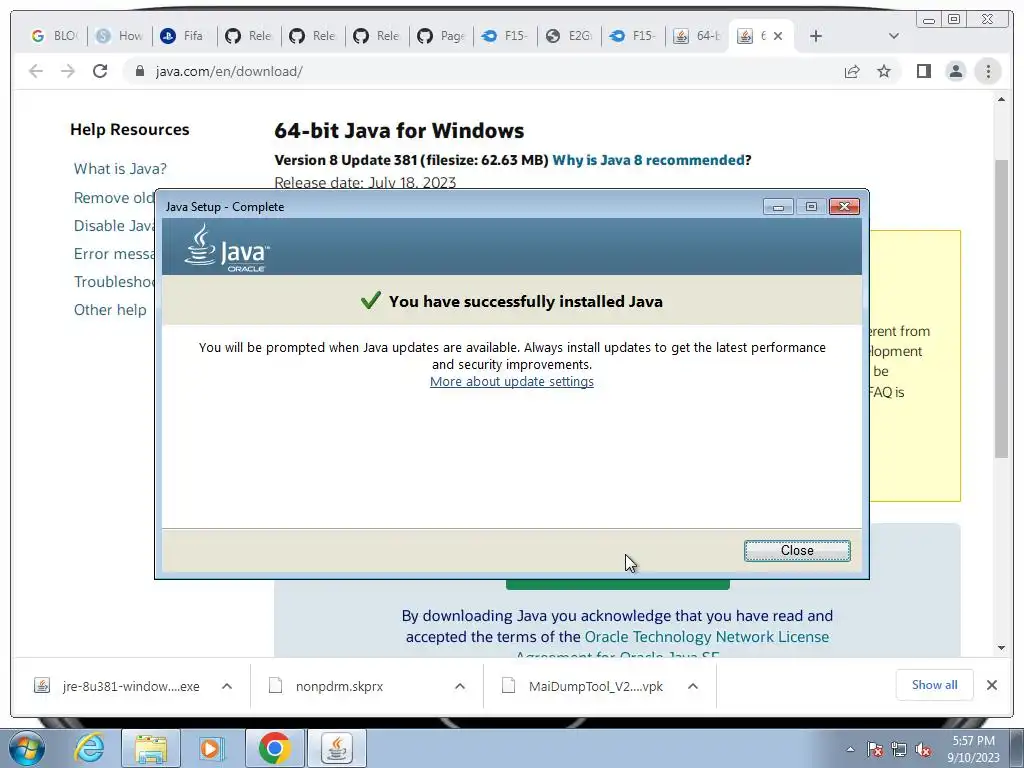Open Chrome side panel icon

[x=923, y=71]
